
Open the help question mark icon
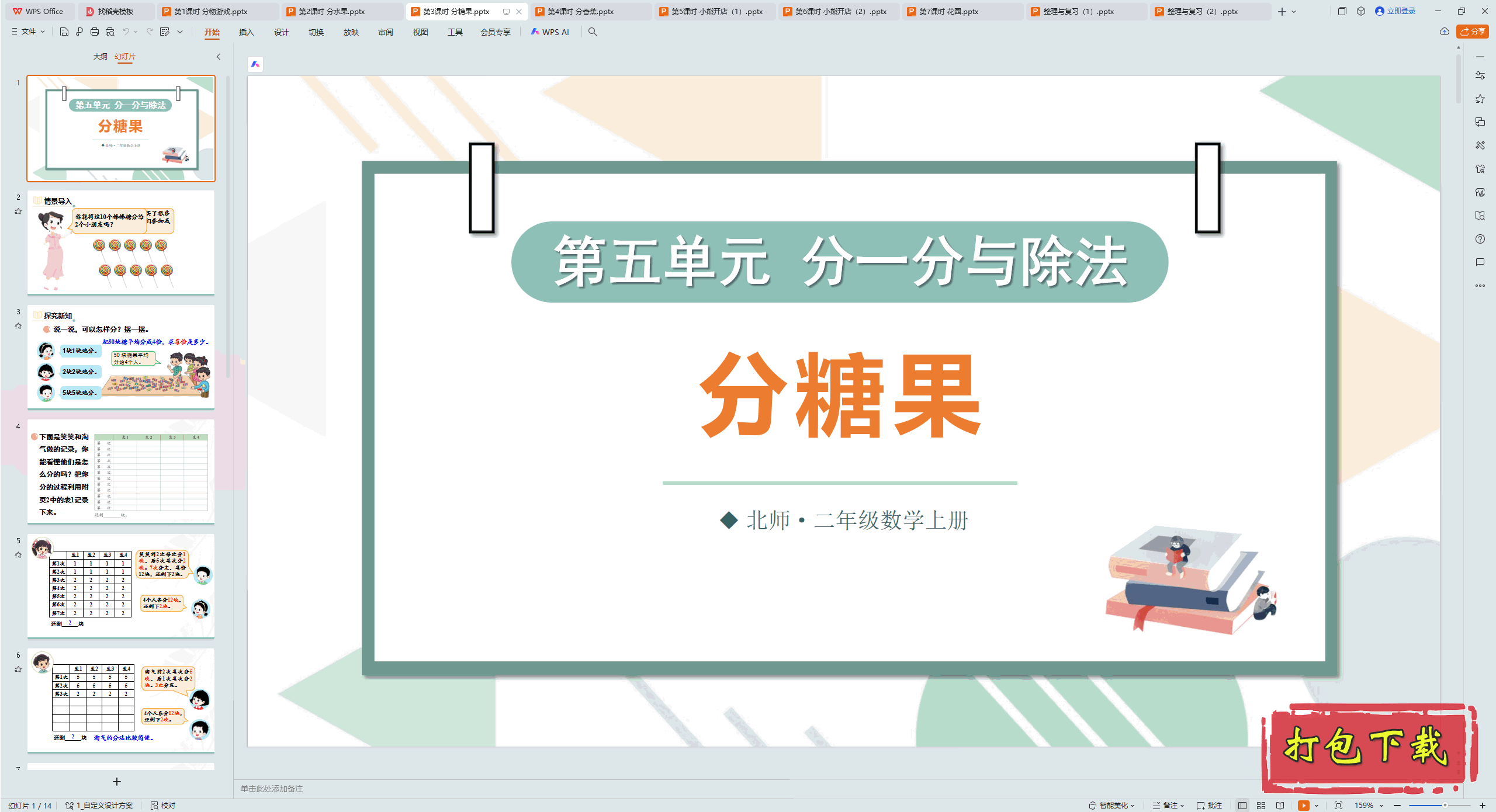click(1480, 239)
